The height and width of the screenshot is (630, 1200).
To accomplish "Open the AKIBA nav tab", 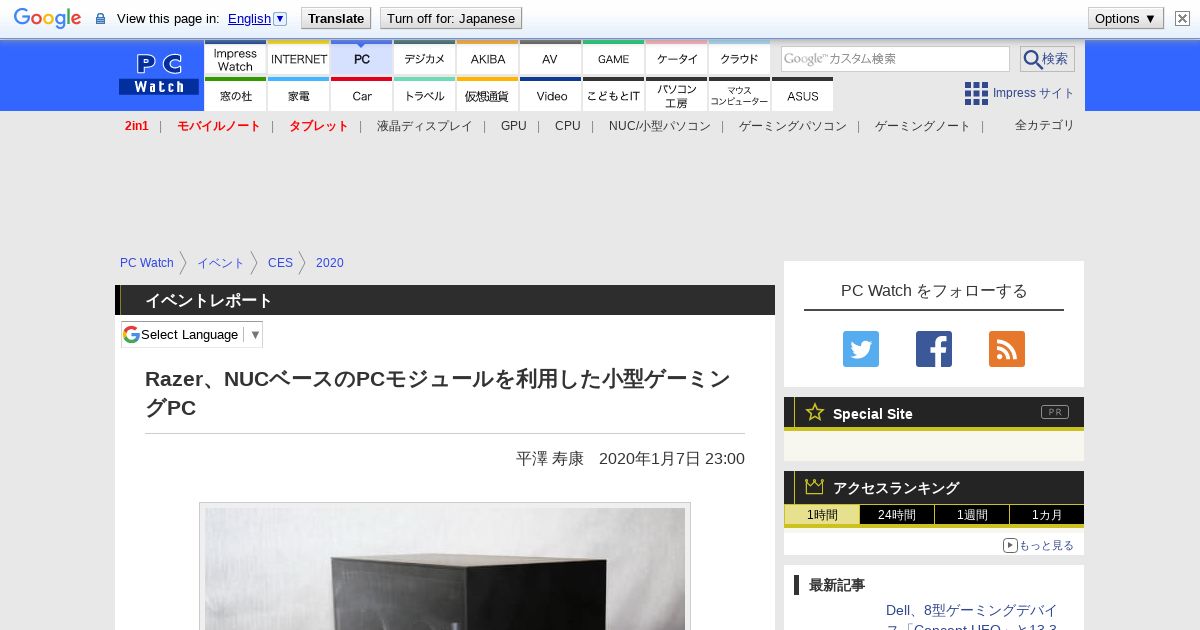I will coord(488,58).
